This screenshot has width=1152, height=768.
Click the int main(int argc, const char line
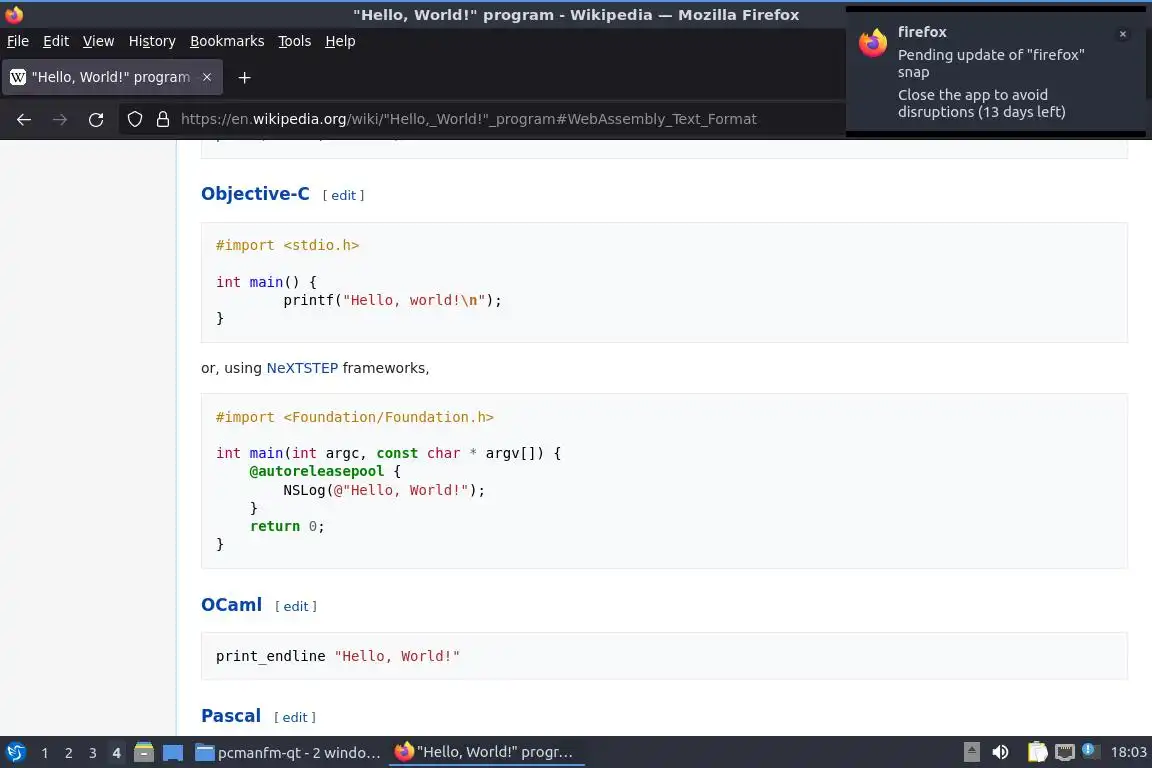pyautogui.click(x=389, y=453)
